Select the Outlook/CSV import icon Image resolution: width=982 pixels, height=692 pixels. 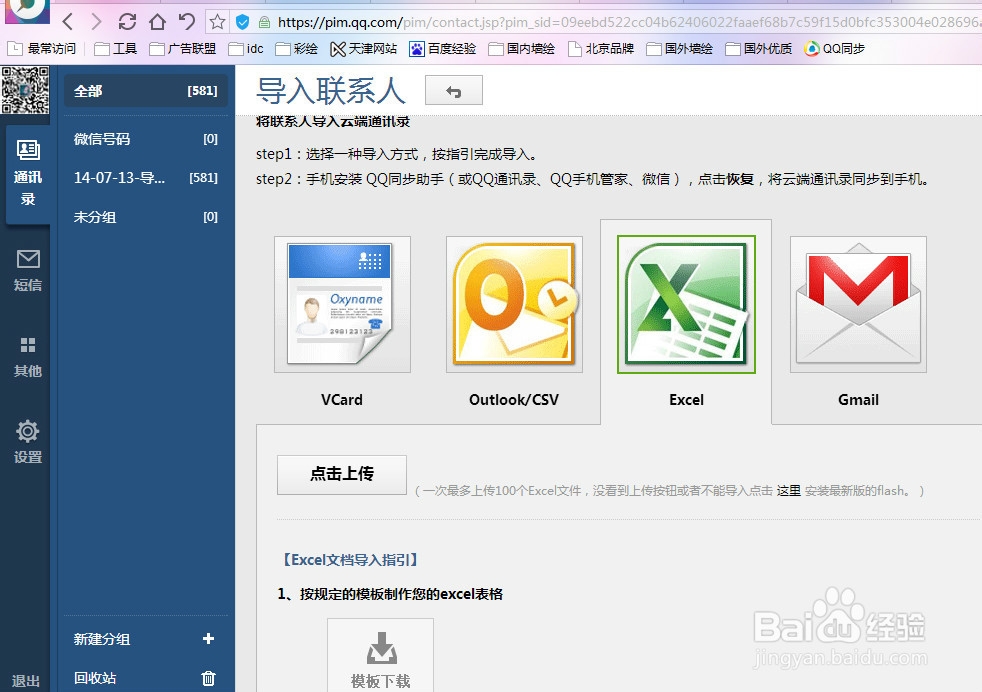513,303
